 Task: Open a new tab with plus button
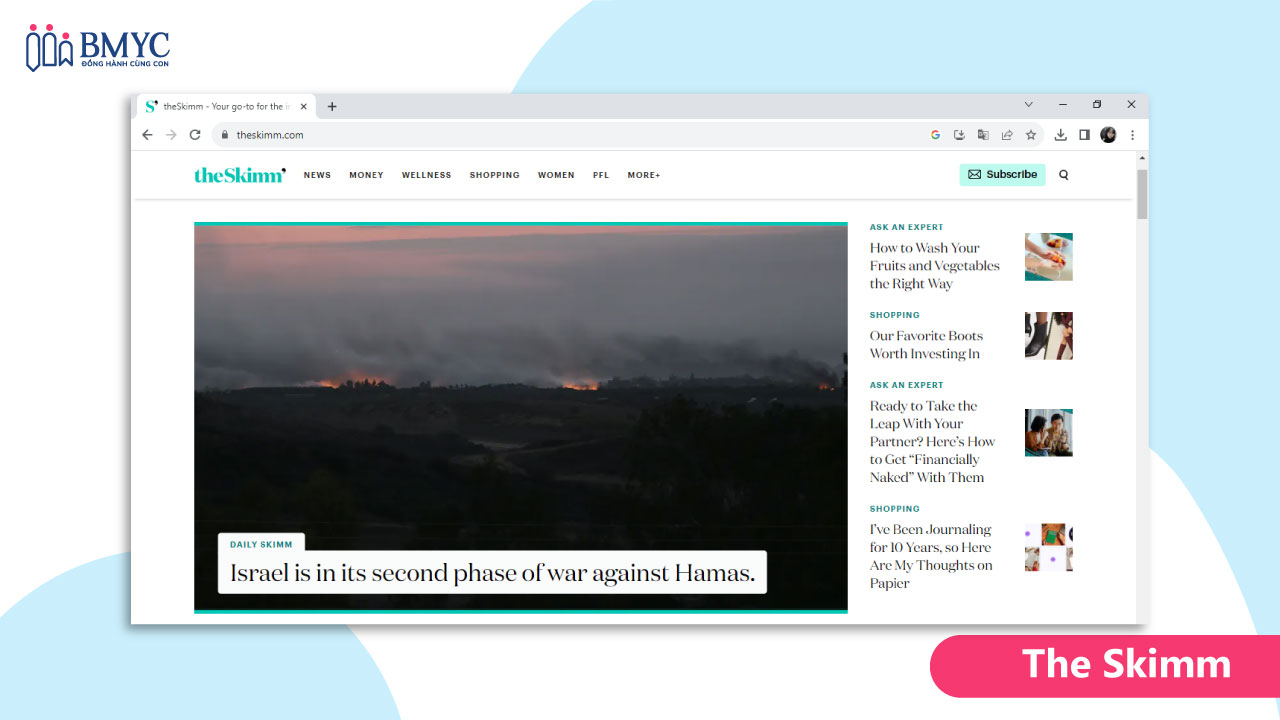pos(332,106)
